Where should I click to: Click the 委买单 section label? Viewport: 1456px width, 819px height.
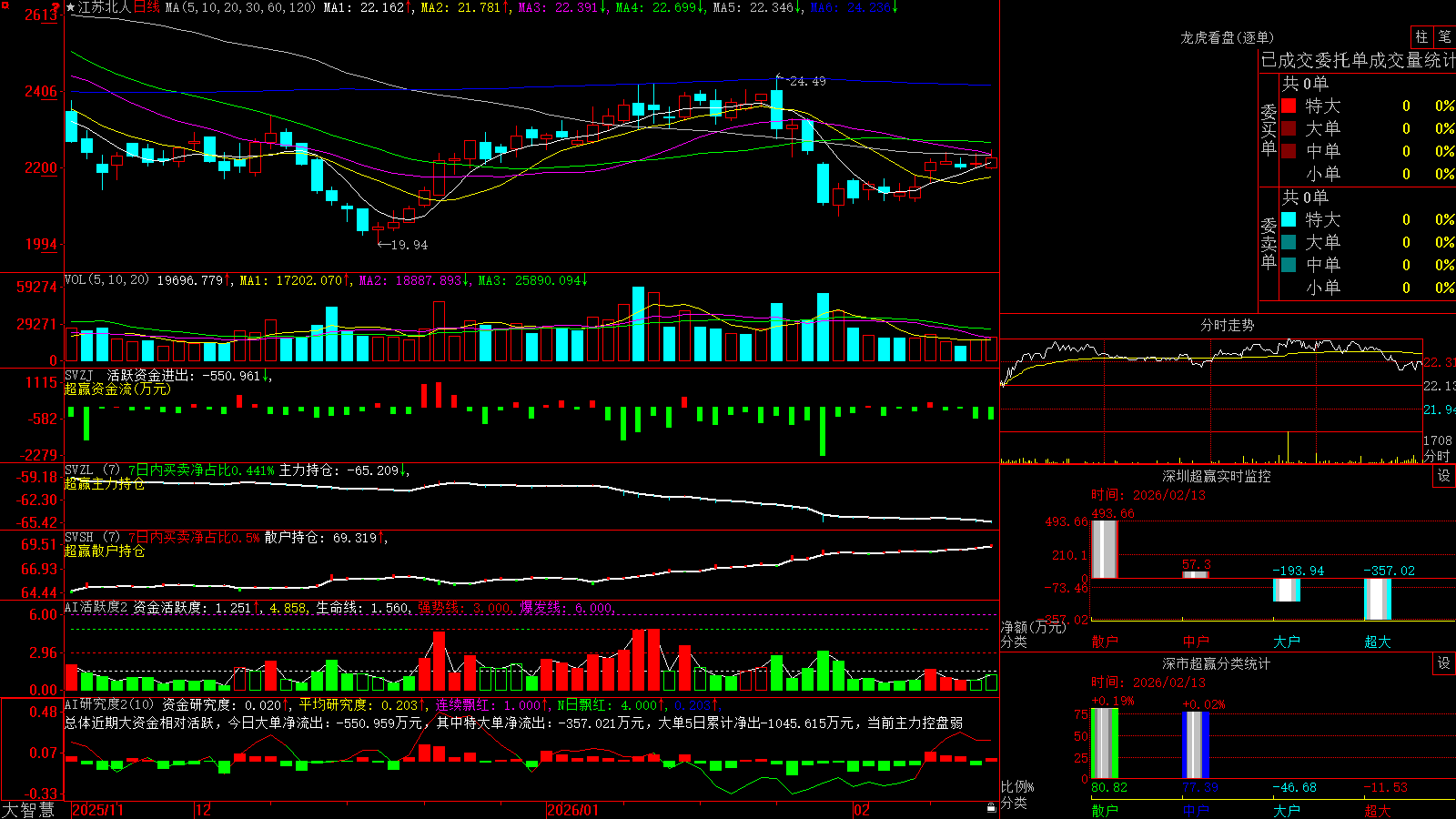[x=1269, y=129]
